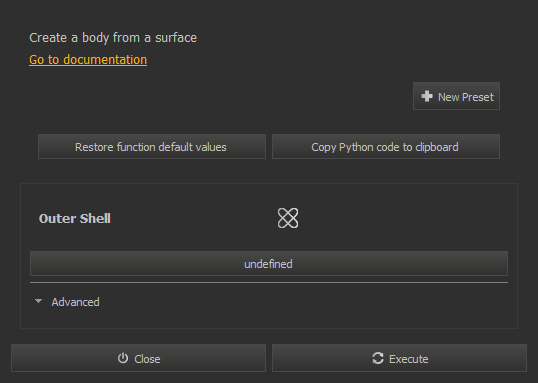Image resolution: width=538 pixels, height=383 pixels.
Task: Open the documentation link
Action: point(88,60)
